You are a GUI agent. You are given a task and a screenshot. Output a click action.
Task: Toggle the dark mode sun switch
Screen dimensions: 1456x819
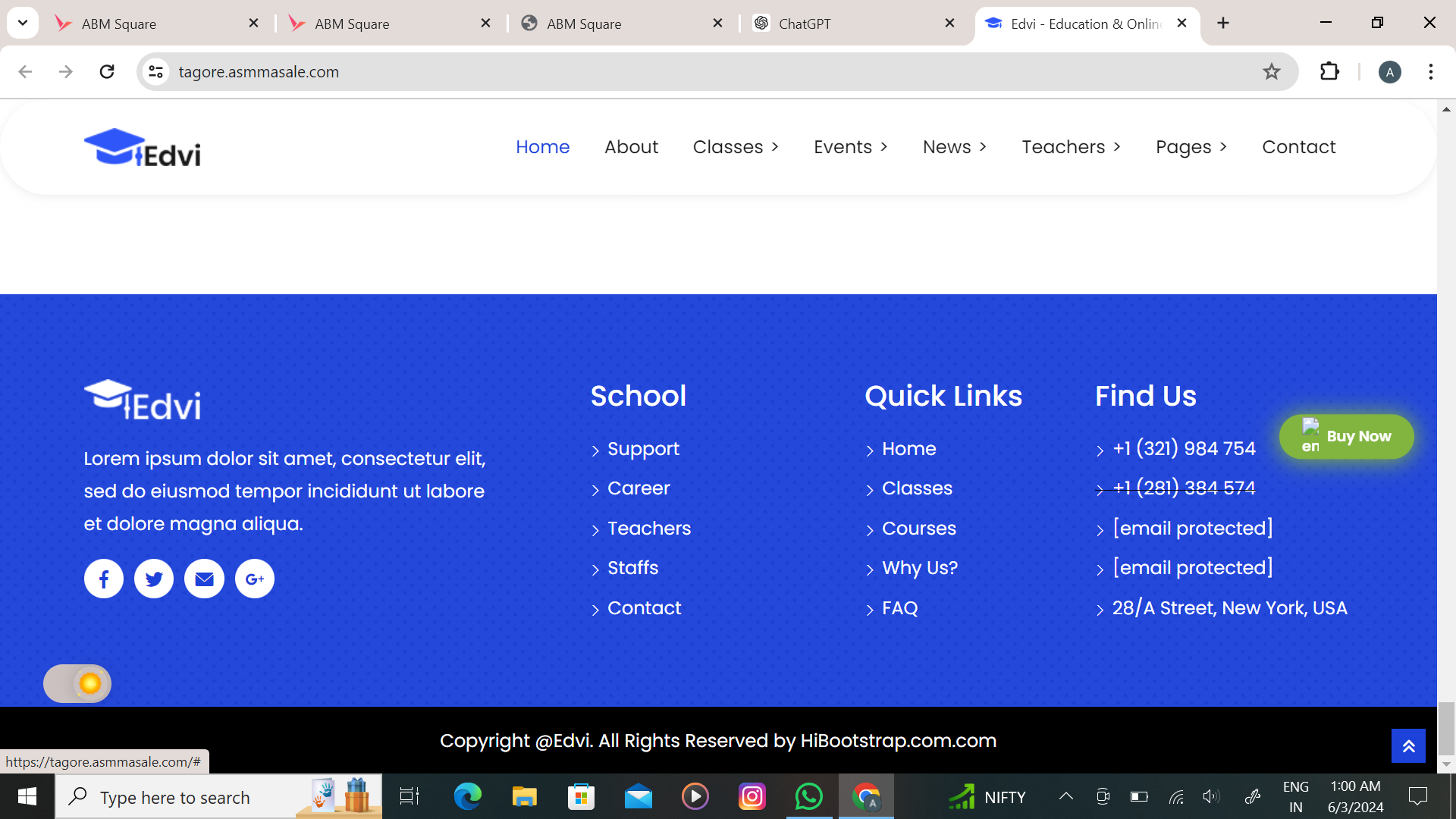point(77,684)
